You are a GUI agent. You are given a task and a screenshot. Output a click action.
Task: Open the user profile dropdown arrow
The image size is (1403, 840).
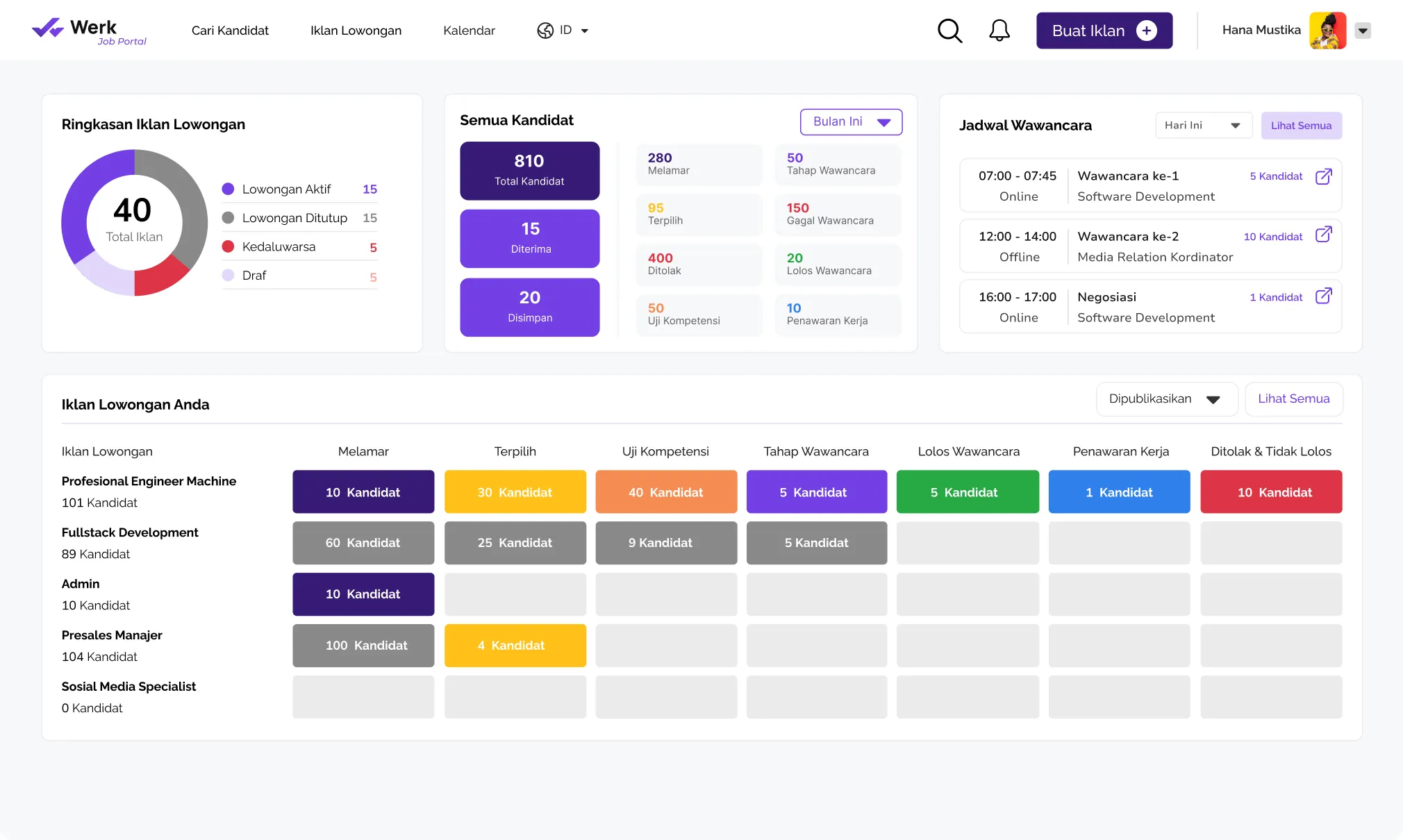click(x=1363, y=31)
